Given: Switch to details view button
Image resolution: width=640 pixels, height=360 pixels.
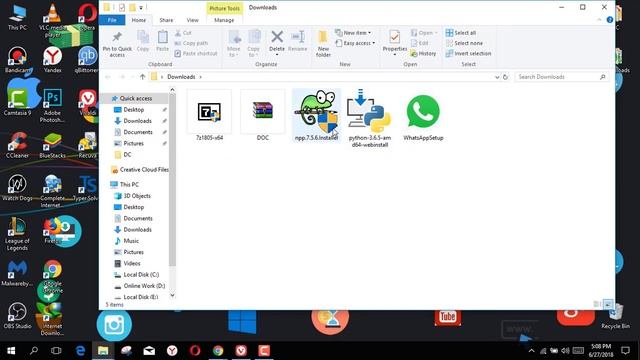Looking at the screenshot, I should (597, 304).
